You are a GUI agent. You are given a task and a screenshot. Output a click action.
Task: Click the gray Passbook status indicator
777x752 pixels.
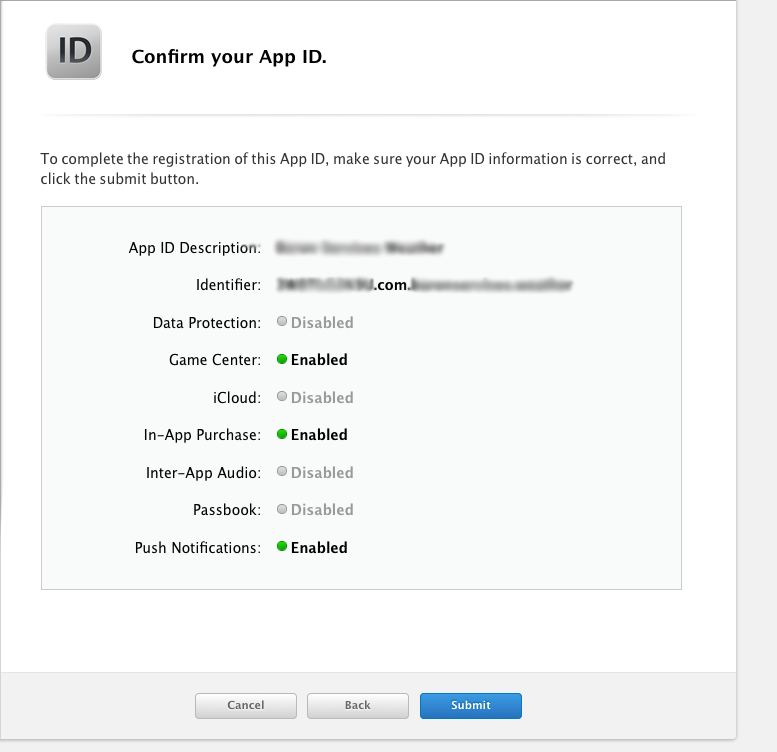[282, 509]
